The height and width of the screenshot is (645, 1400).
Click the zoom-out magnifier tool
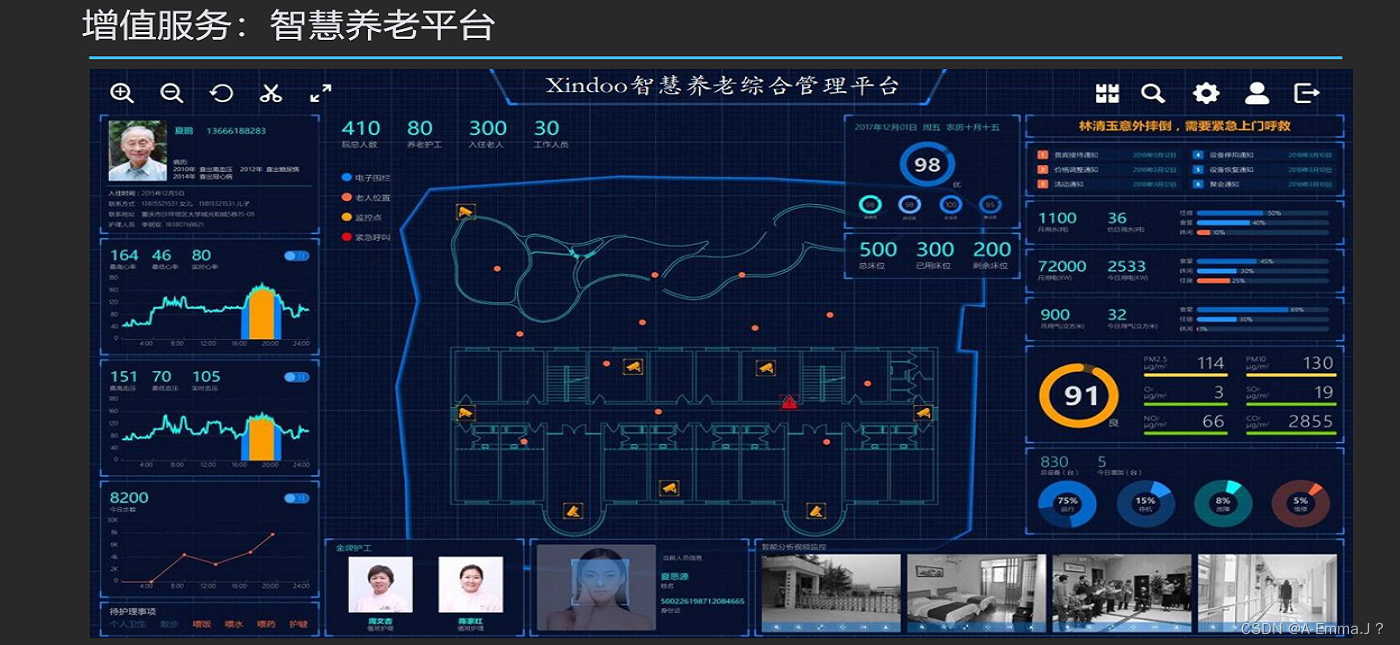tap(172, 92)
